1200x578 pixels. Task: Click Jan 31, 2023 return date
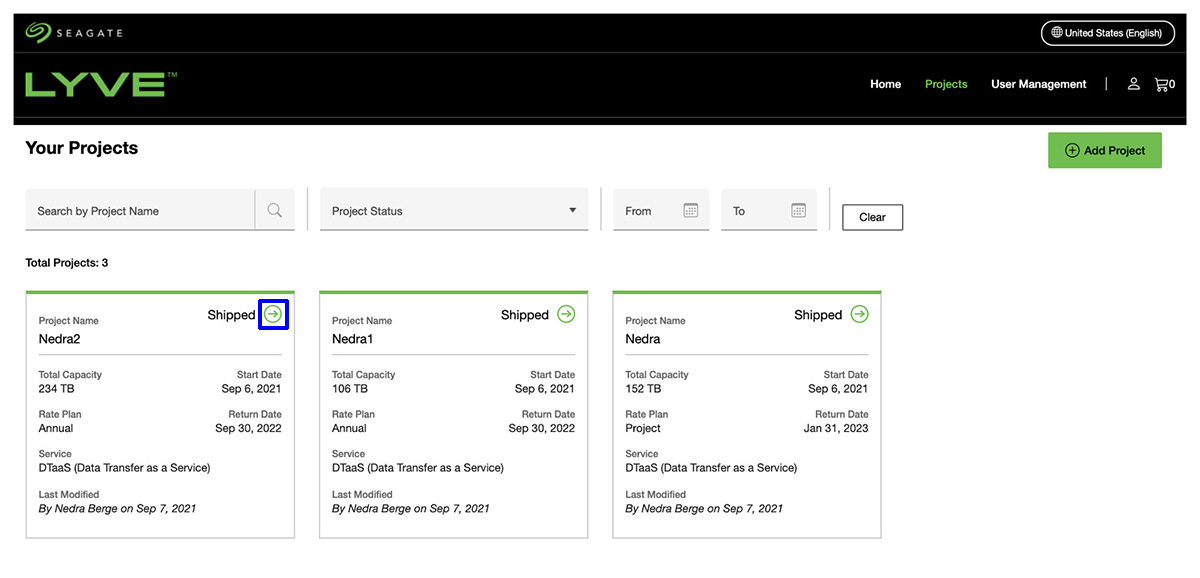click(836, 428)
